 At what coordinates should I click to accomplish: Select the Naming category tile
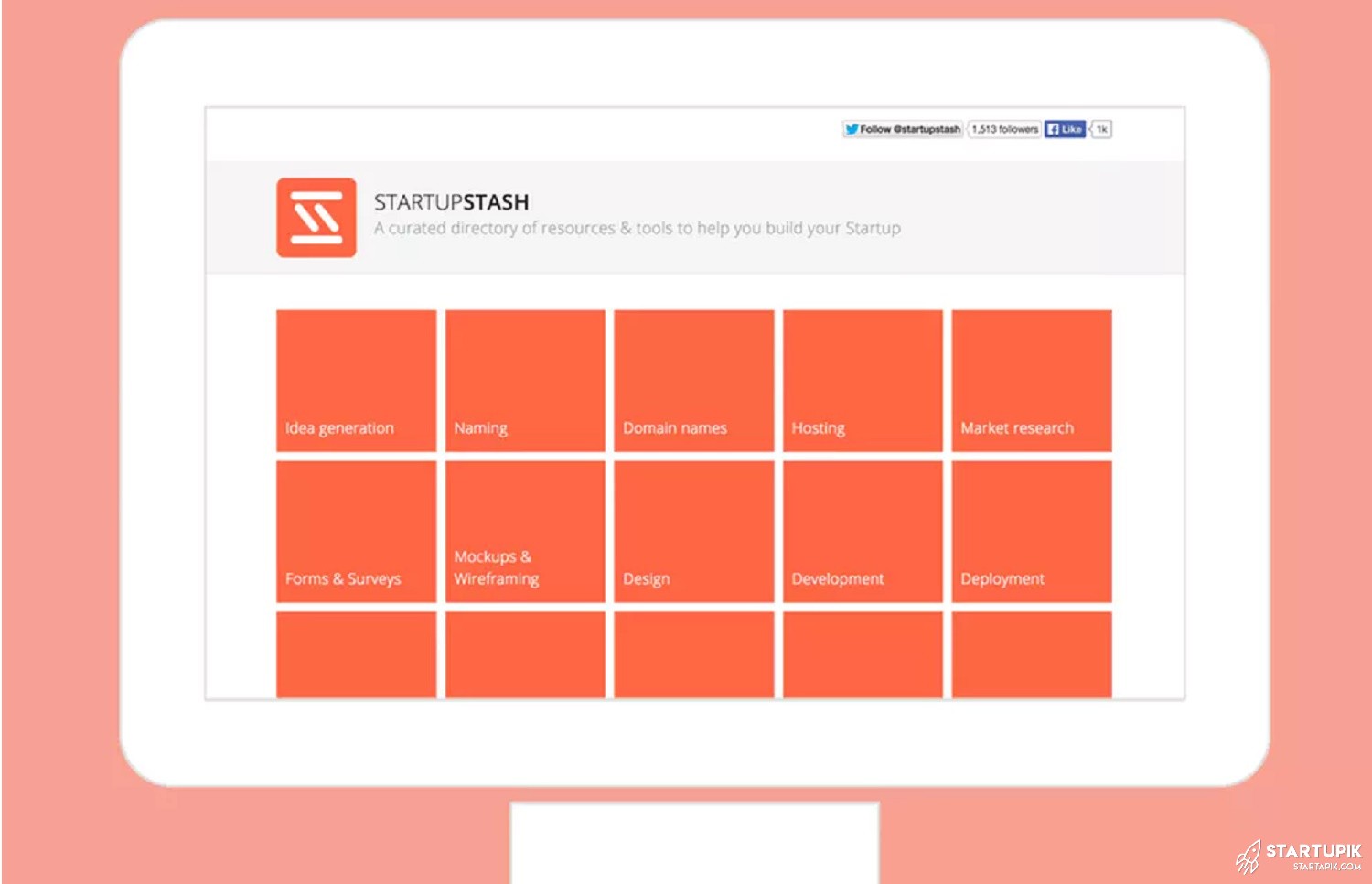tap(525, 381)
